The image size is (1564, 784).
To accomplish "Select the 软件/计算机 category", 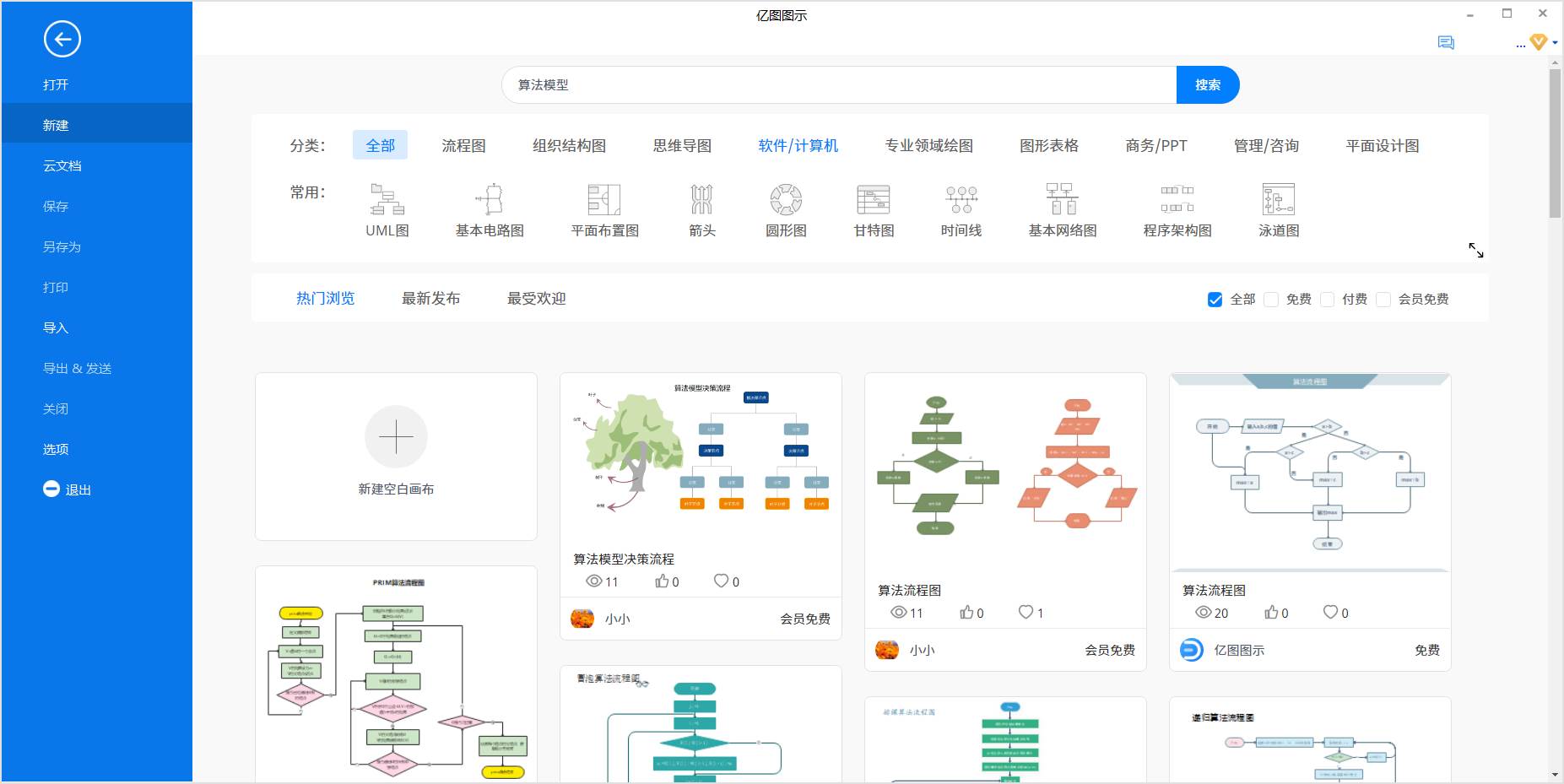I will pos(798,145).
